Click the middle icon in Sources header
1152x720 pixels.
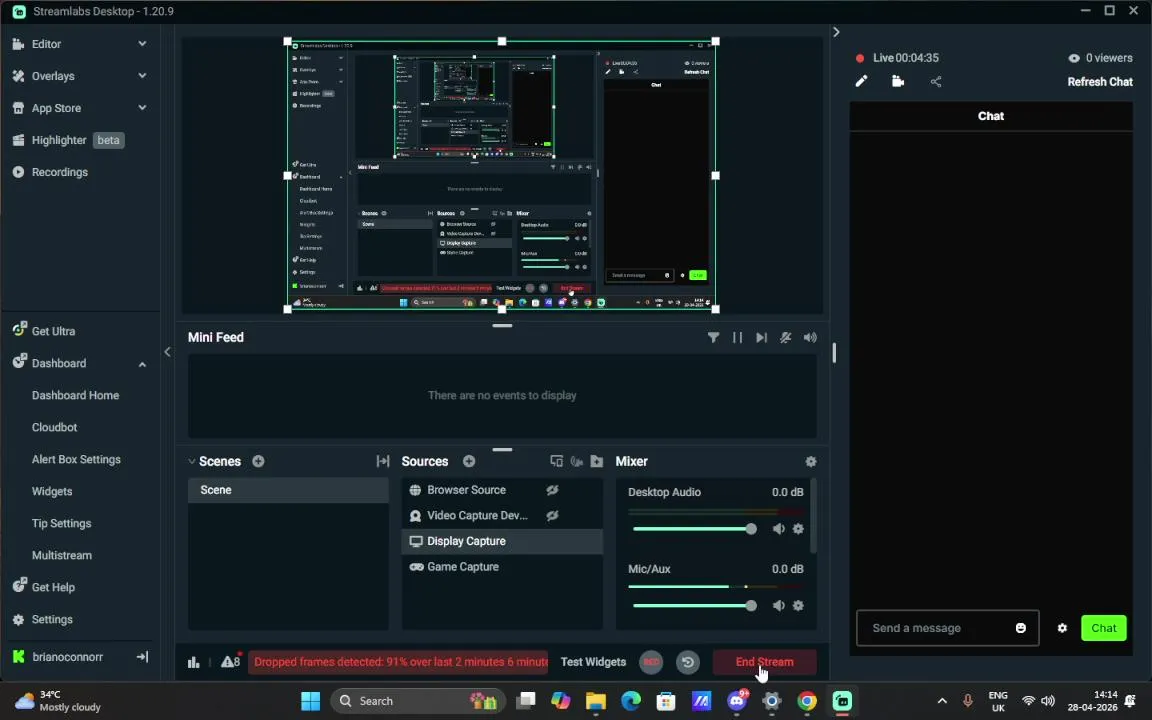pyautogui.click(x=577, y=461)
